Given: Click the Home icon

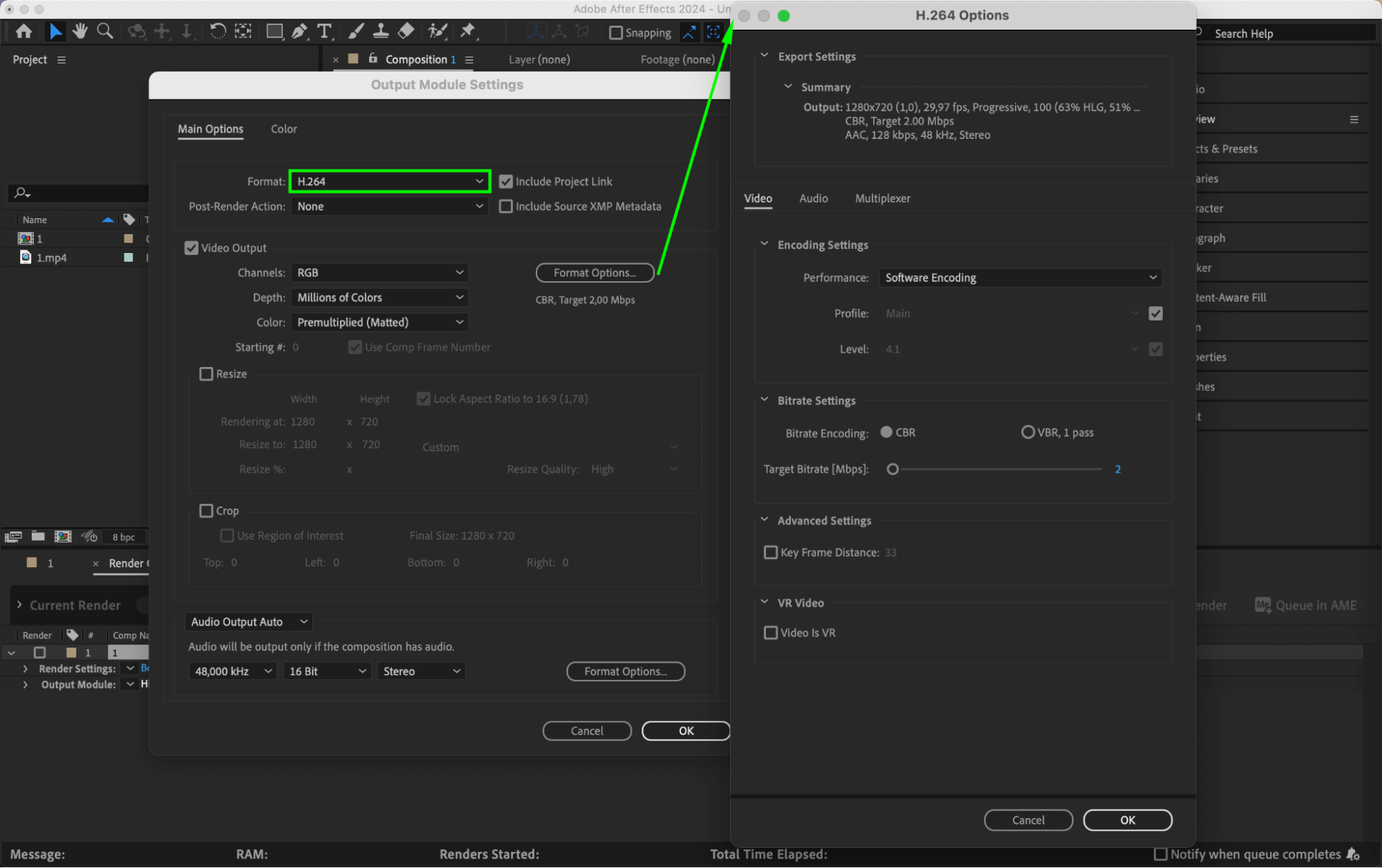Looking at the screenshot, I should tap(24, 31).
